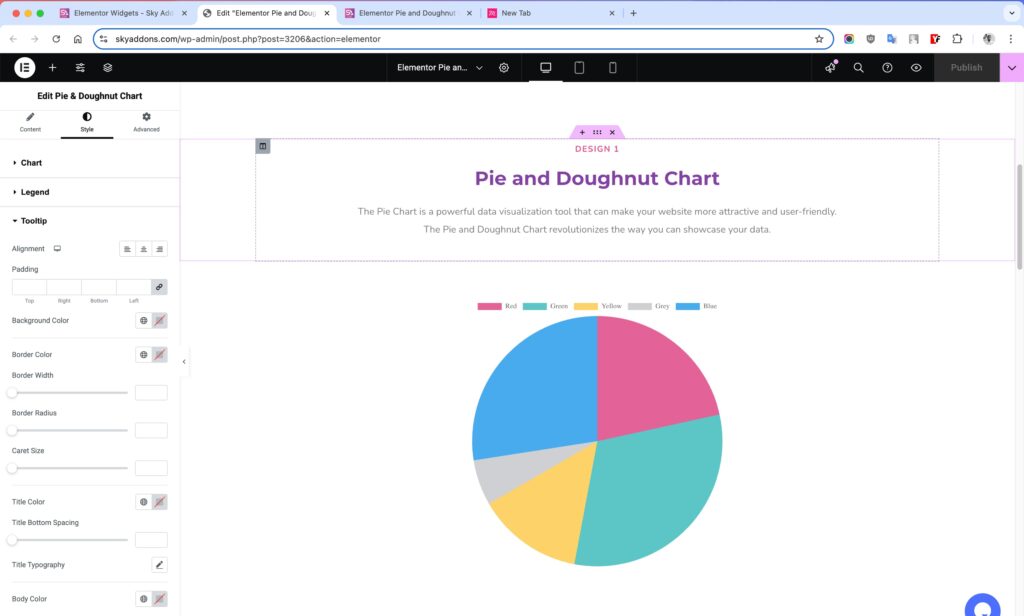This screenshot has width=1024, height=616.
Task: Toggle Red legend item in chart
Action: coord(497,306)
